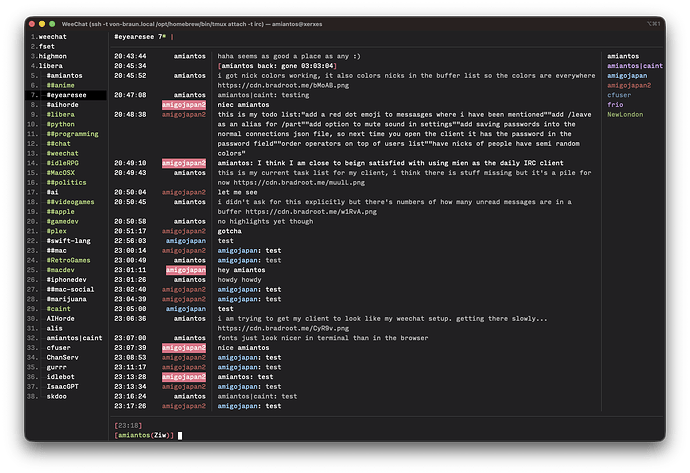This screenshot has width=690, height=473.
Task: Open #aihorde channel buffer
Action: pos(62,105)
